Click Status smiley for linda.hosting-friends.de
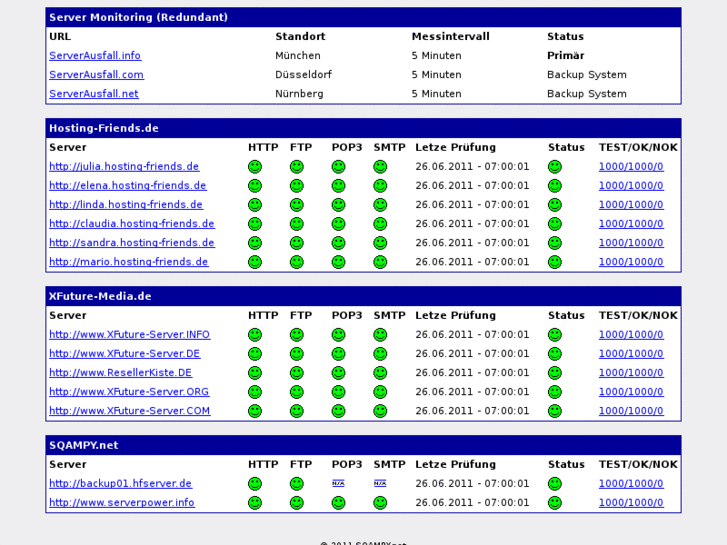The height and width of the screenshot is (545, 727). click(x=555, y=205)
